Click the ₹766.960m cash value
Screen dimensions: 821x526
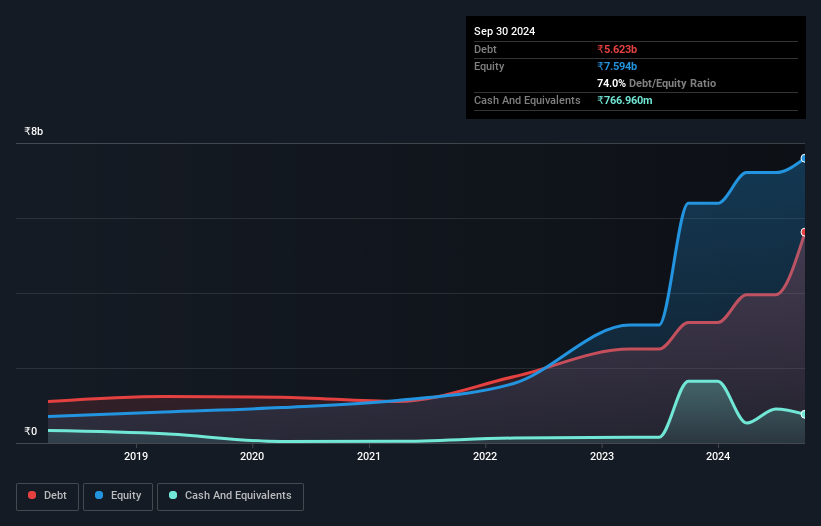625,100
